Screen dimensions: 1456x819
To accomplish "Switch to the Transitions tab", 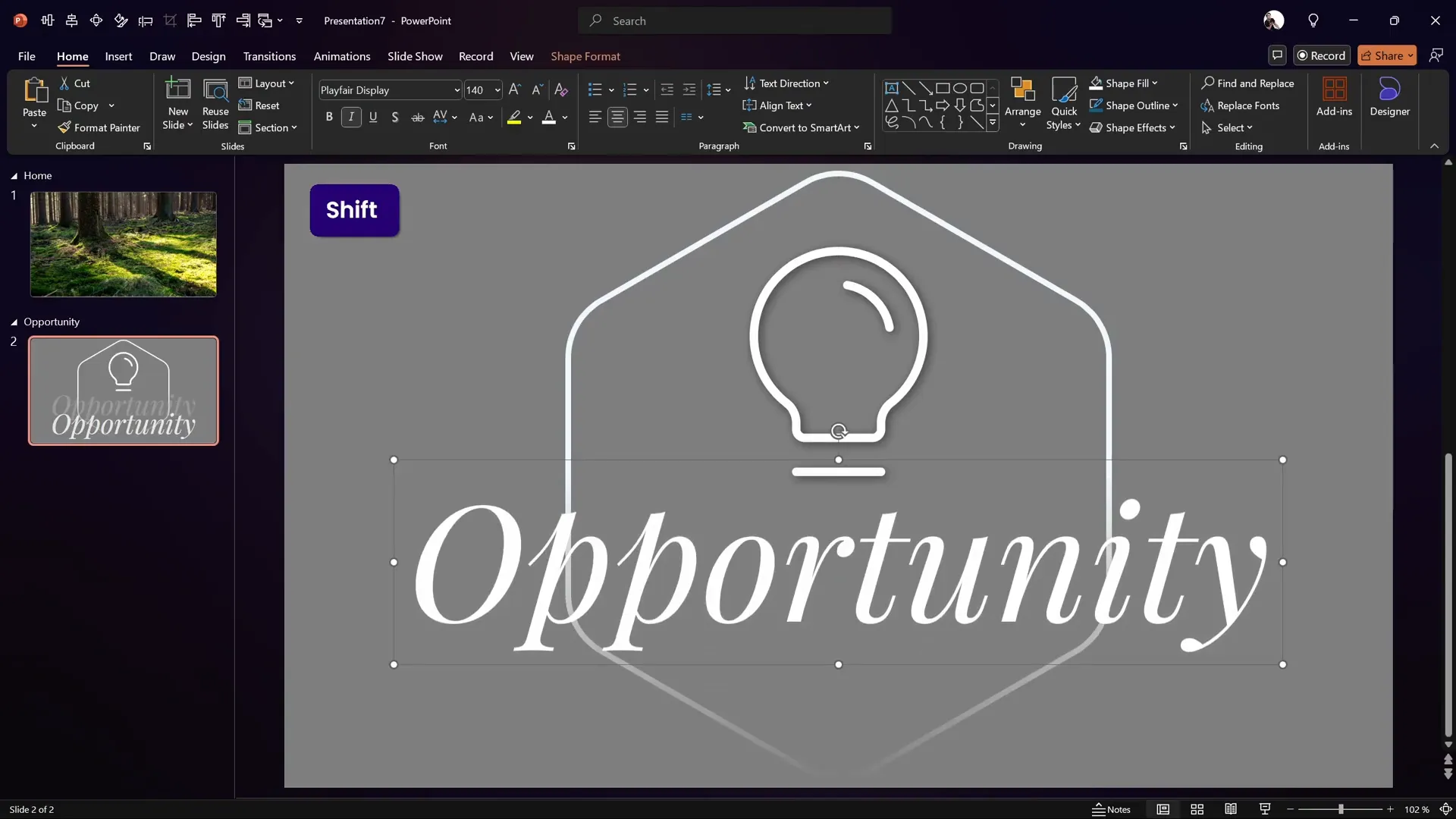I will coord(269,56).
